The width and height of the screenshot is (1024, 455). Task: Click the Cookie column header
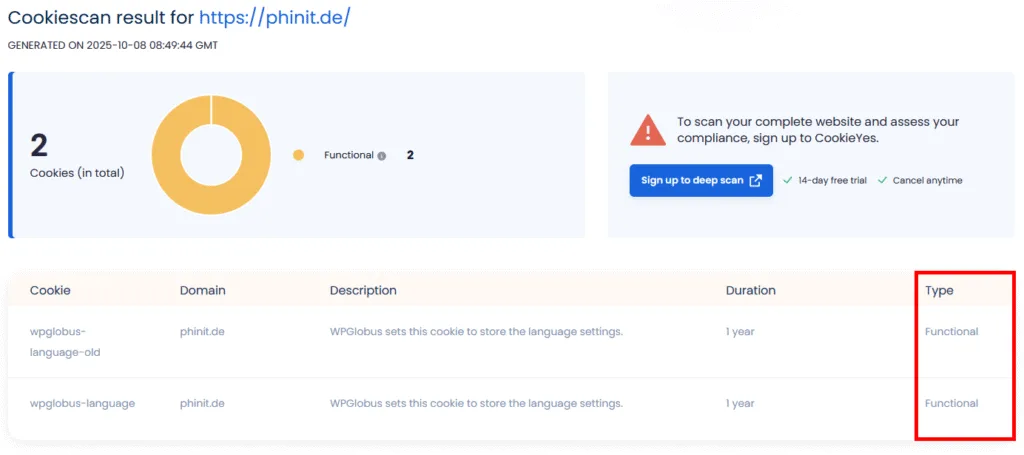pyautogui.click(x=50, y=290)
